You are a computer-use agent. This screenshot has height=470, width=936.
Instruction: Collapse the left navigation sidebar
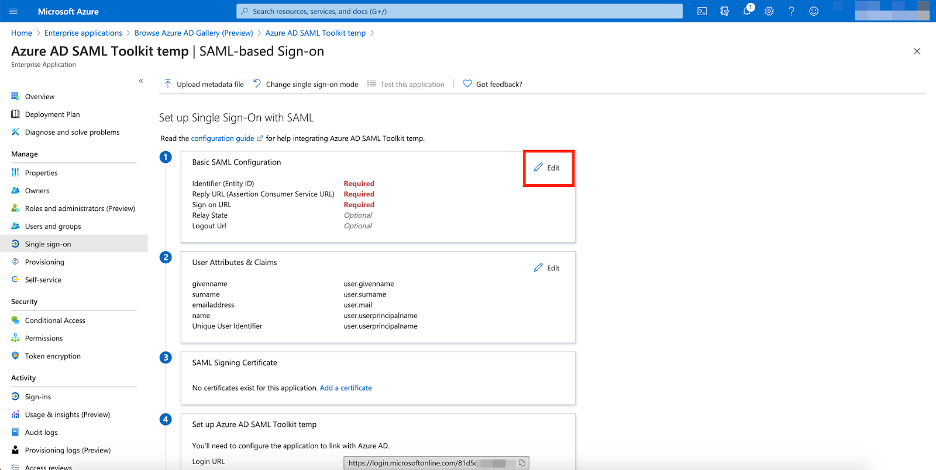[x=141, y=80]
